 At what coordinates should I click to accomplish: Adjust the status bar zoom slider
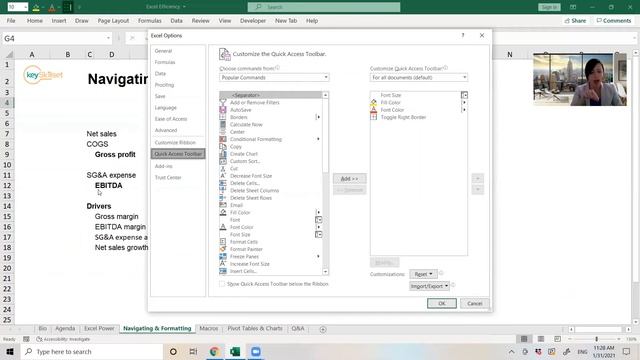[x=596, y=339]
